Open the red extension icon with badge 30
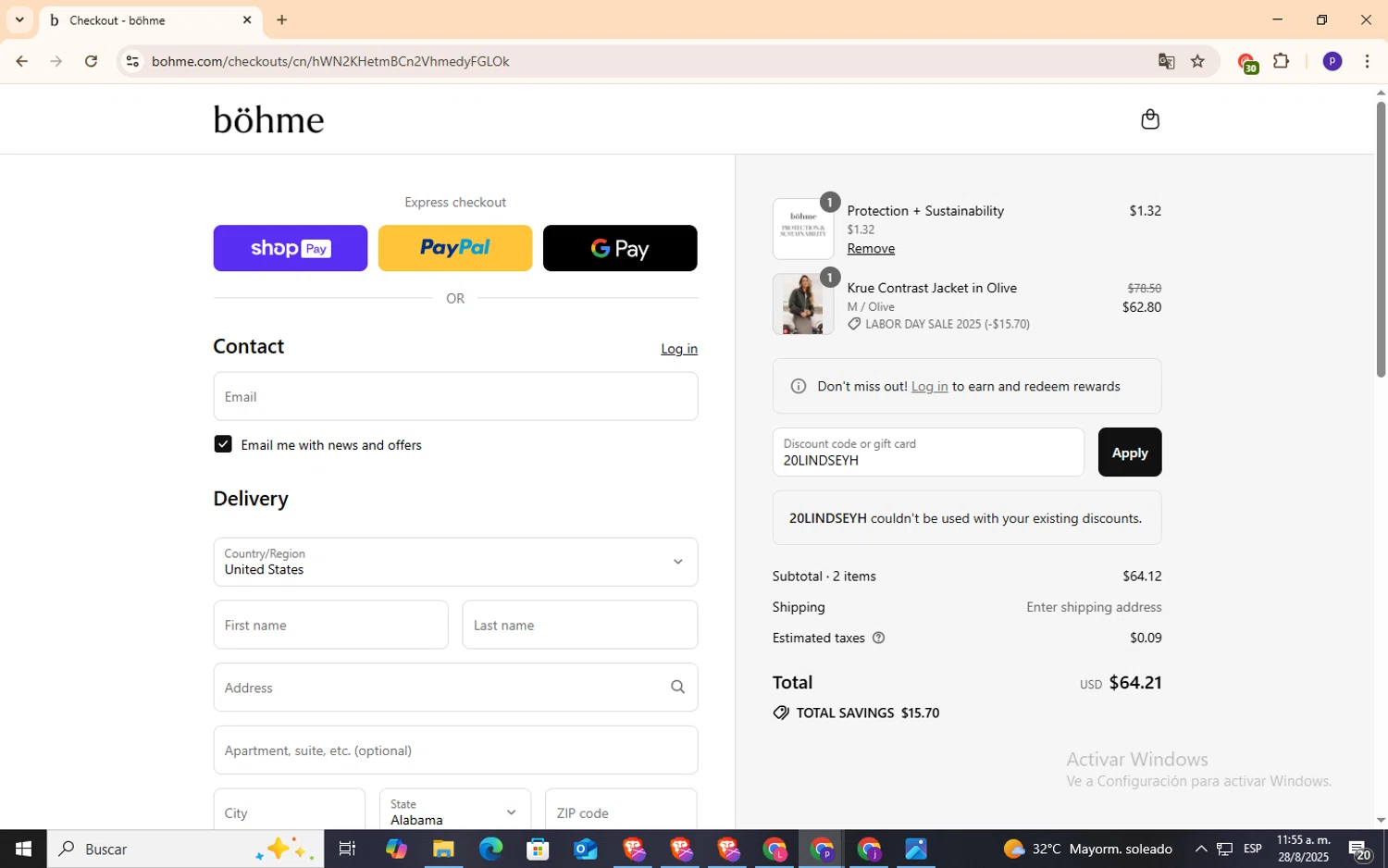 point(1247,62)
